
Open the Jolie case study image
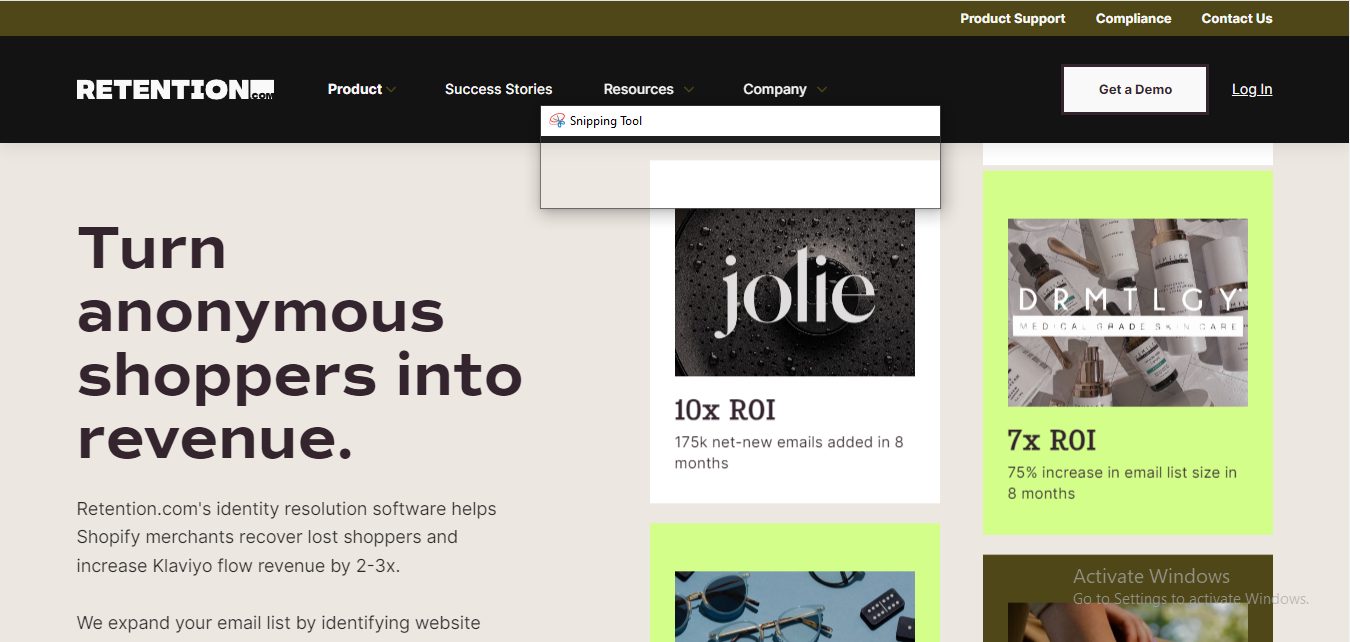tap(795, 292)
